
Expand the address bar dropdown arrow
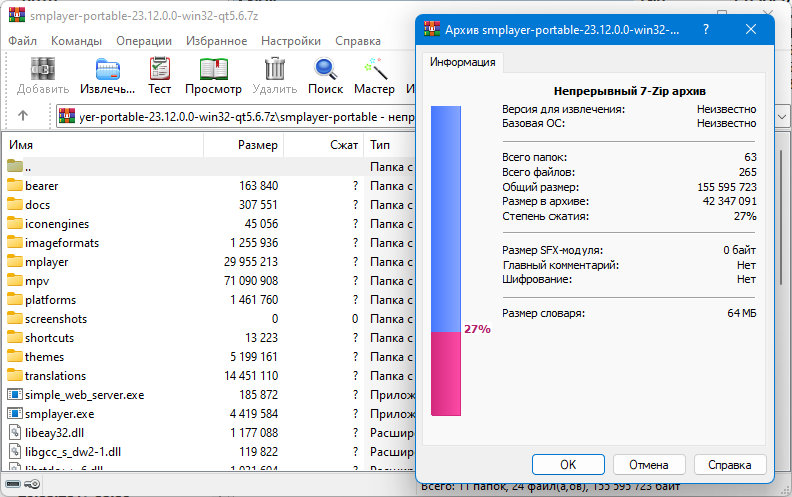point(782,117)
